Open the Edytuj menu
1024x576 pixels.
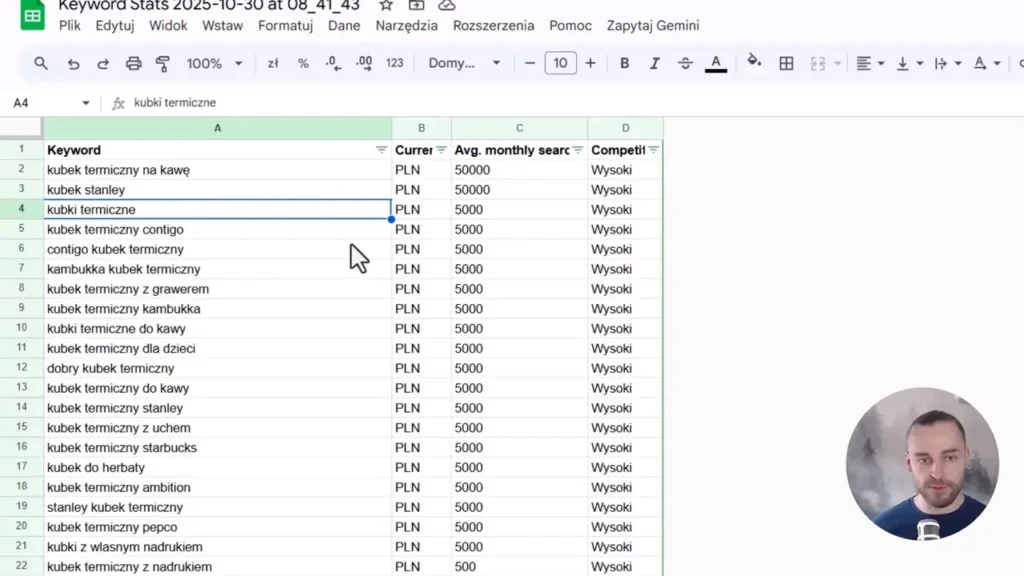[x=115, y=25]
